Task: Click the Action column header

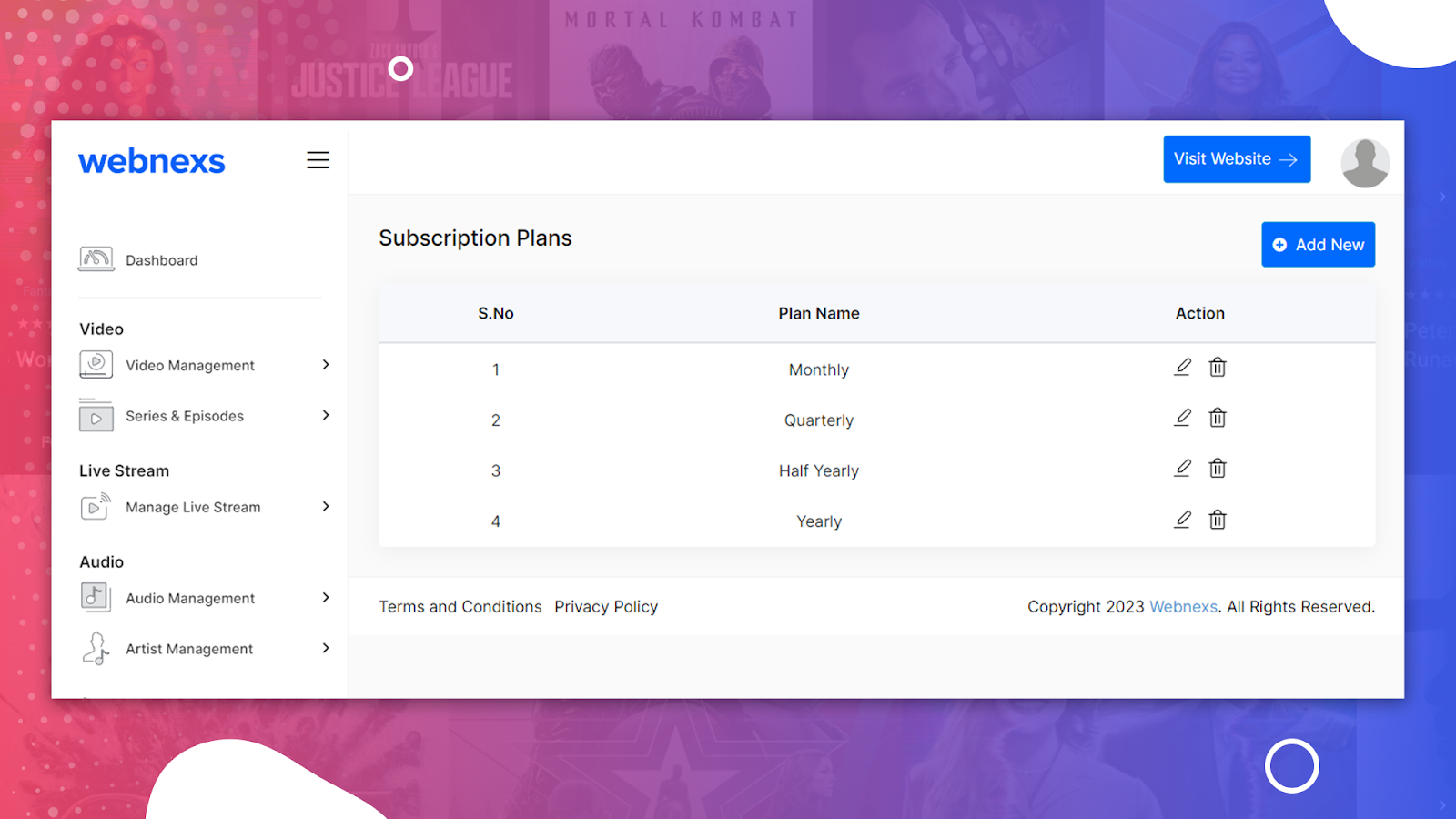Action: (x=1200, y=313)
